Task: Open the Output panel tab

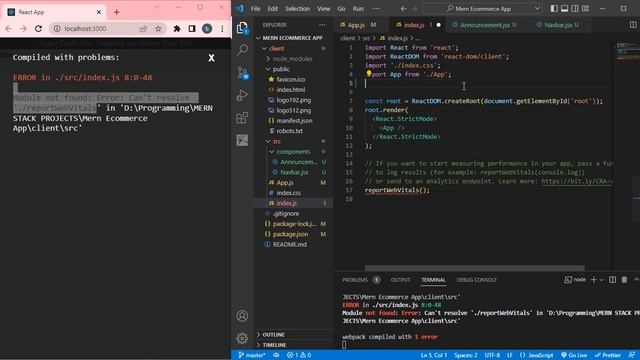Action: [400, 280]
